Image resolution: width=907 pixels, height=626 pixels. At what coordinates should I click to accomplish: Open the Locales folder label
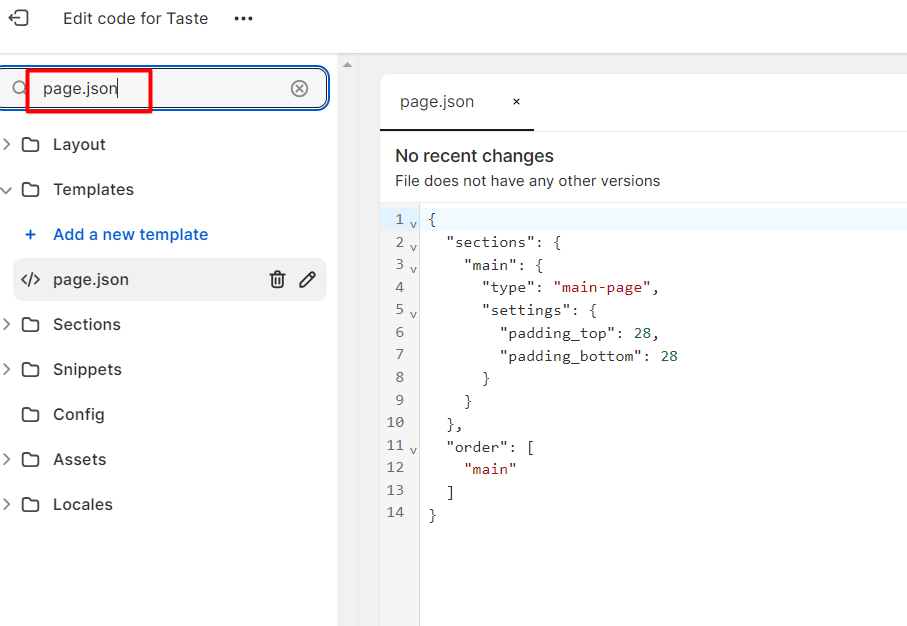pyautogui.click(x=83, y=505)
